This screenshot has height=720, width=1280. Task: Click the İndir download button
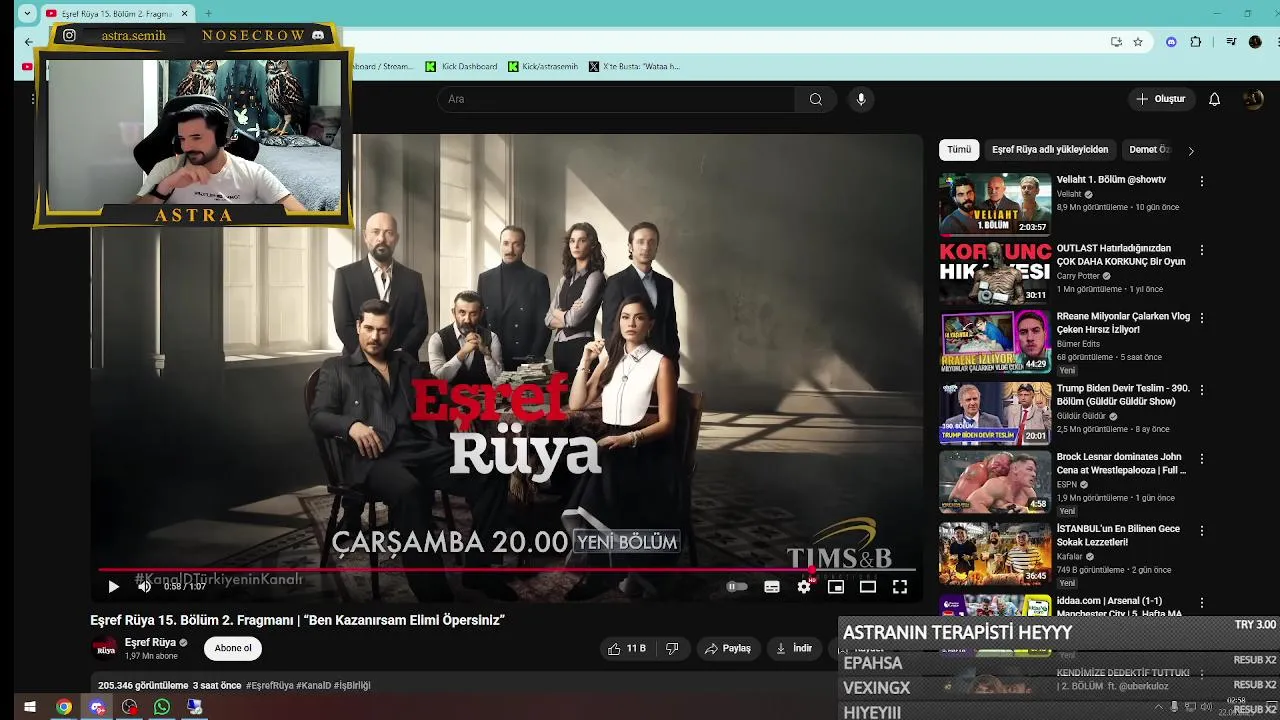coord(794,648)
